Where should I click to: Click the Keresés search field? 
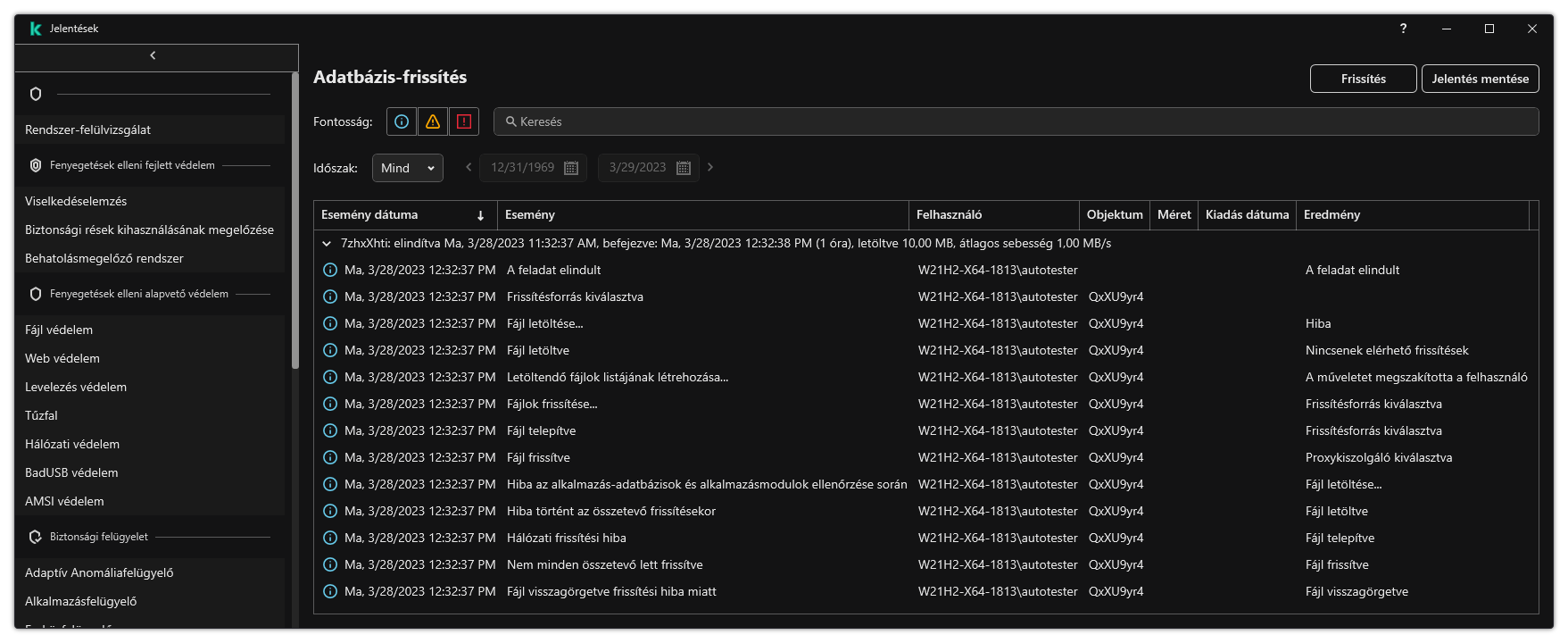(x=1017, y=121)
